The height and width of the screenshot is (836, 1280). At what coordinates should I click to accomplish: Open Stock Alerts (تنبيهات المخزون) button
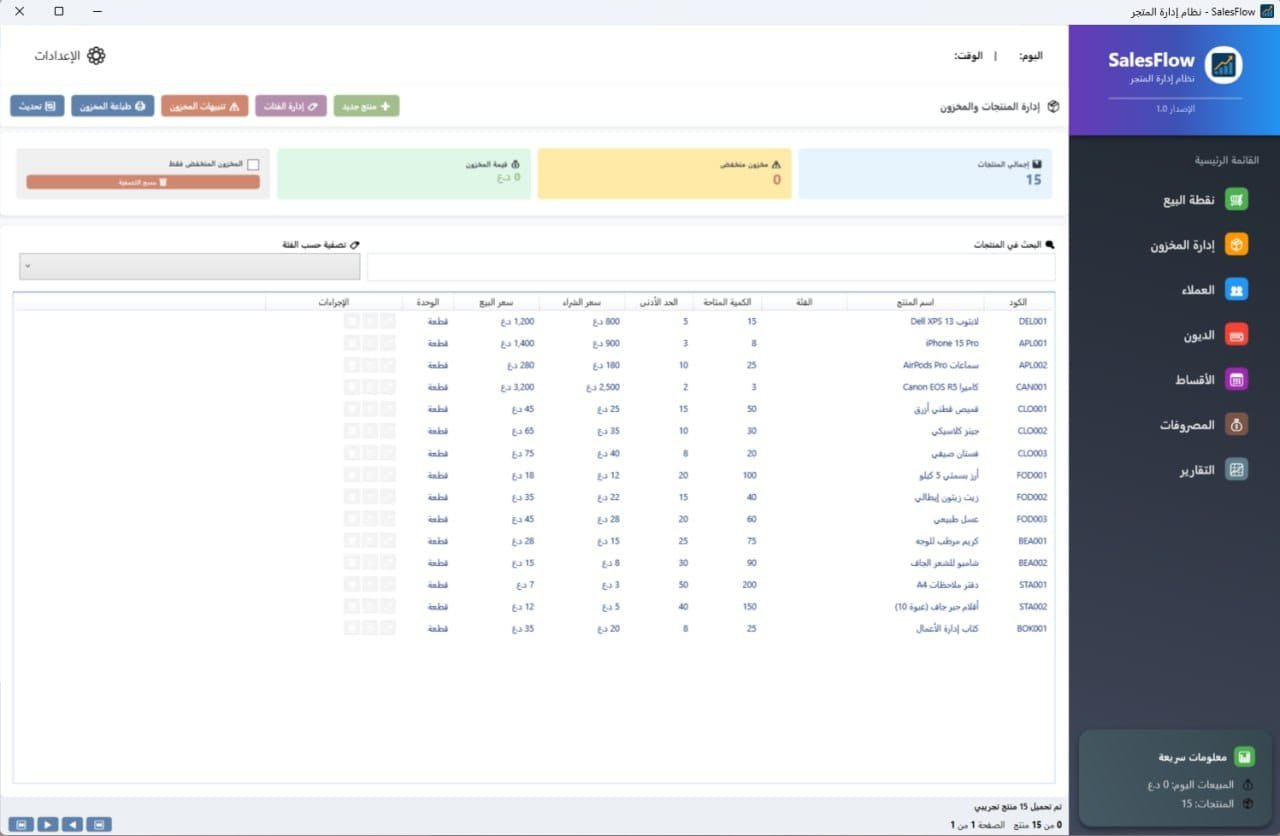(x=204, y=106)
